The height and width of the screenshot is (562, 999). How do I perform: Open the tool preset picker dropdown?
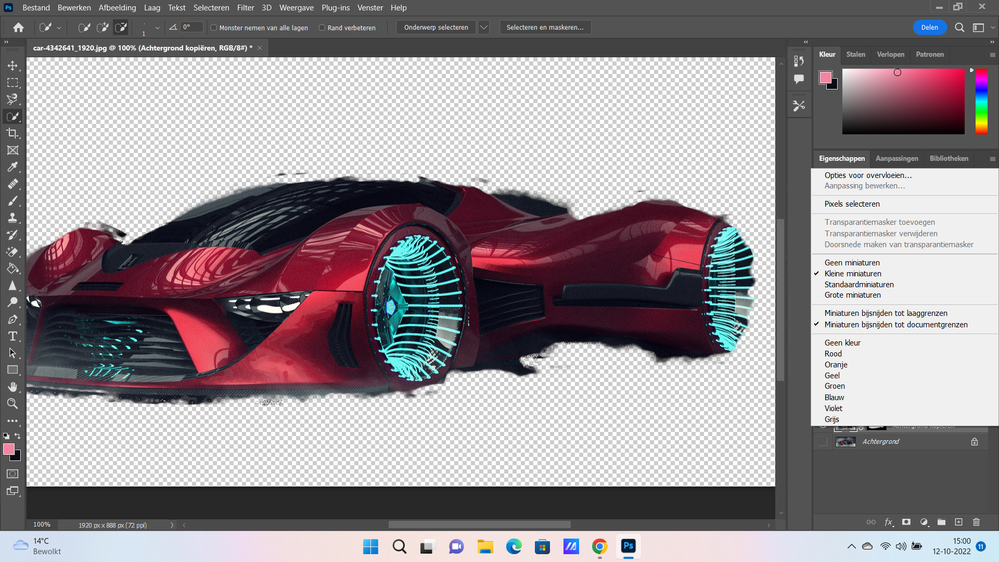(x=58, y=28)
